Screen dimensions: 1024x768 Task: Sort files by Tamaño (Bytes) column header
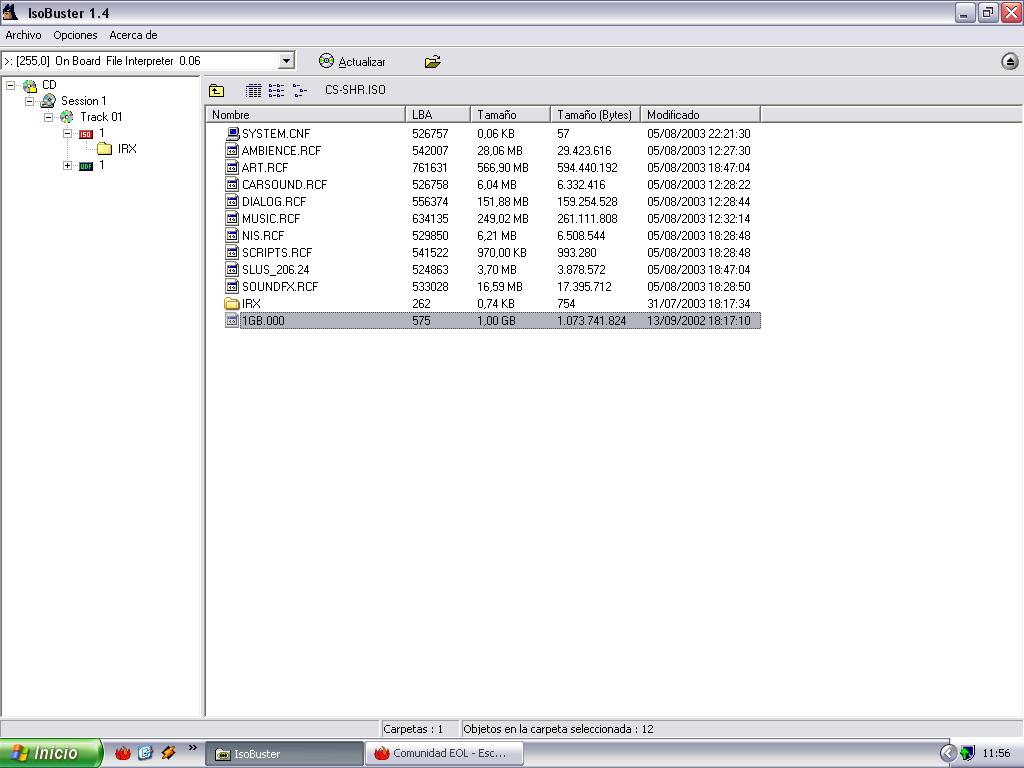coord(594,115)
